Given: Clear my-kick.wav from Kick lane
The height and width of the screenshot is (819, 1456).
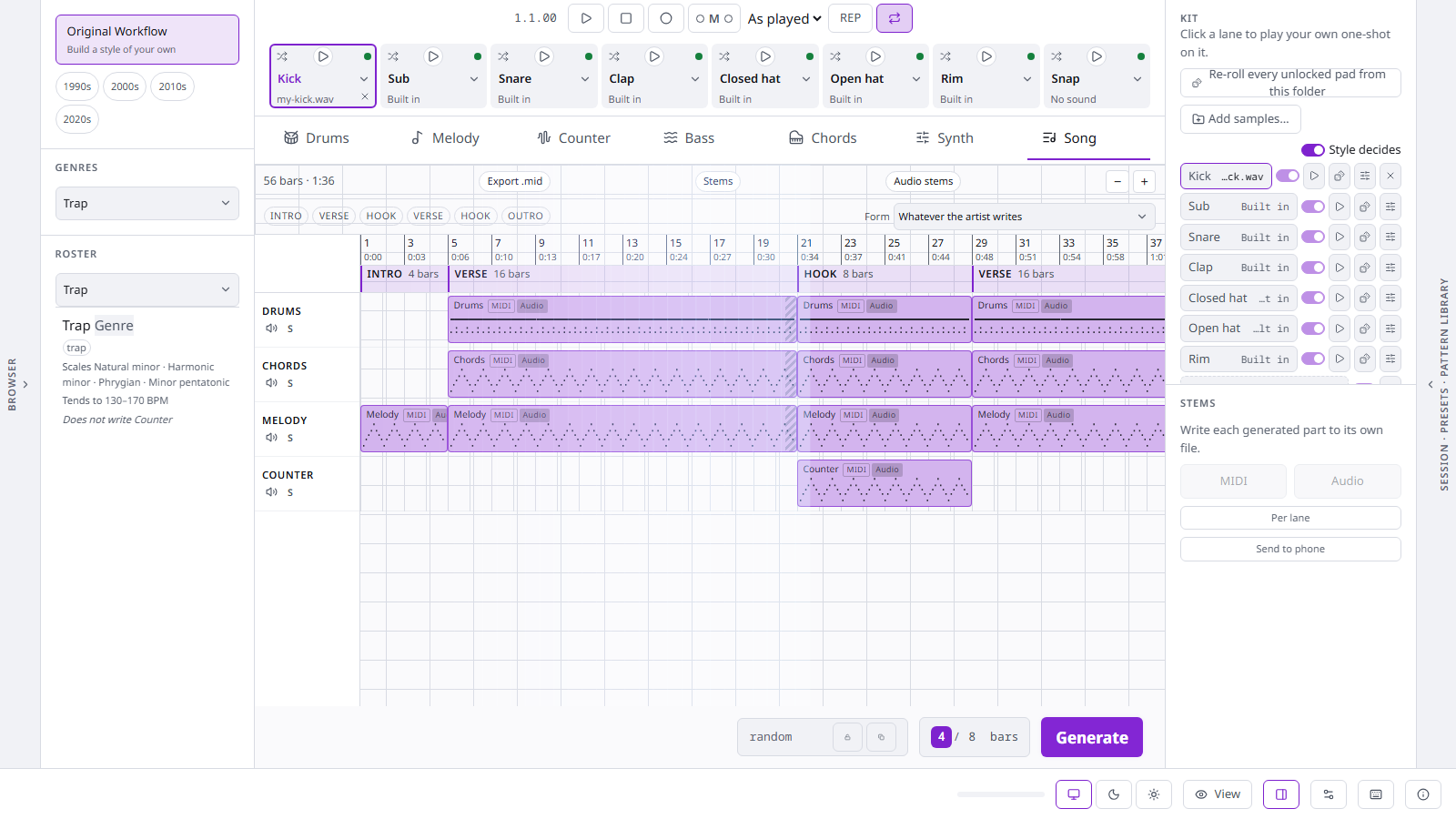Looking at the screenshot, I should [x=365, y=96].
